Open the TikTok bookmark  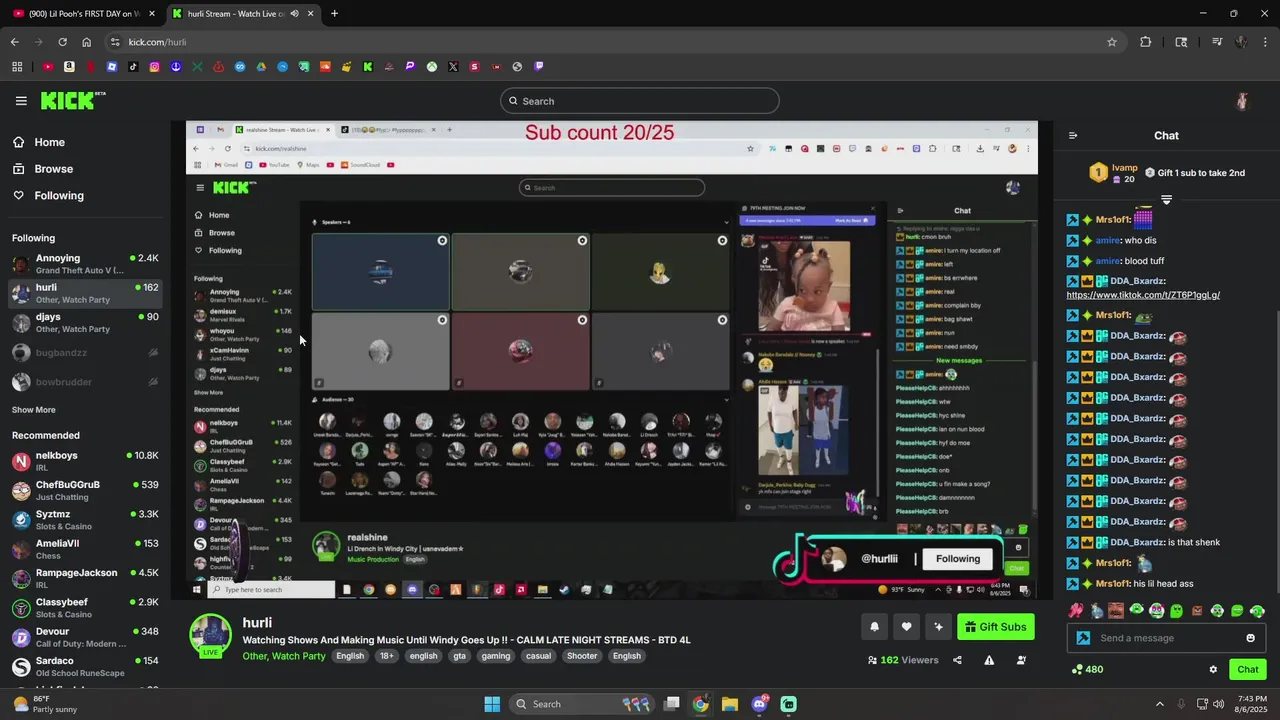click(133, 67)
